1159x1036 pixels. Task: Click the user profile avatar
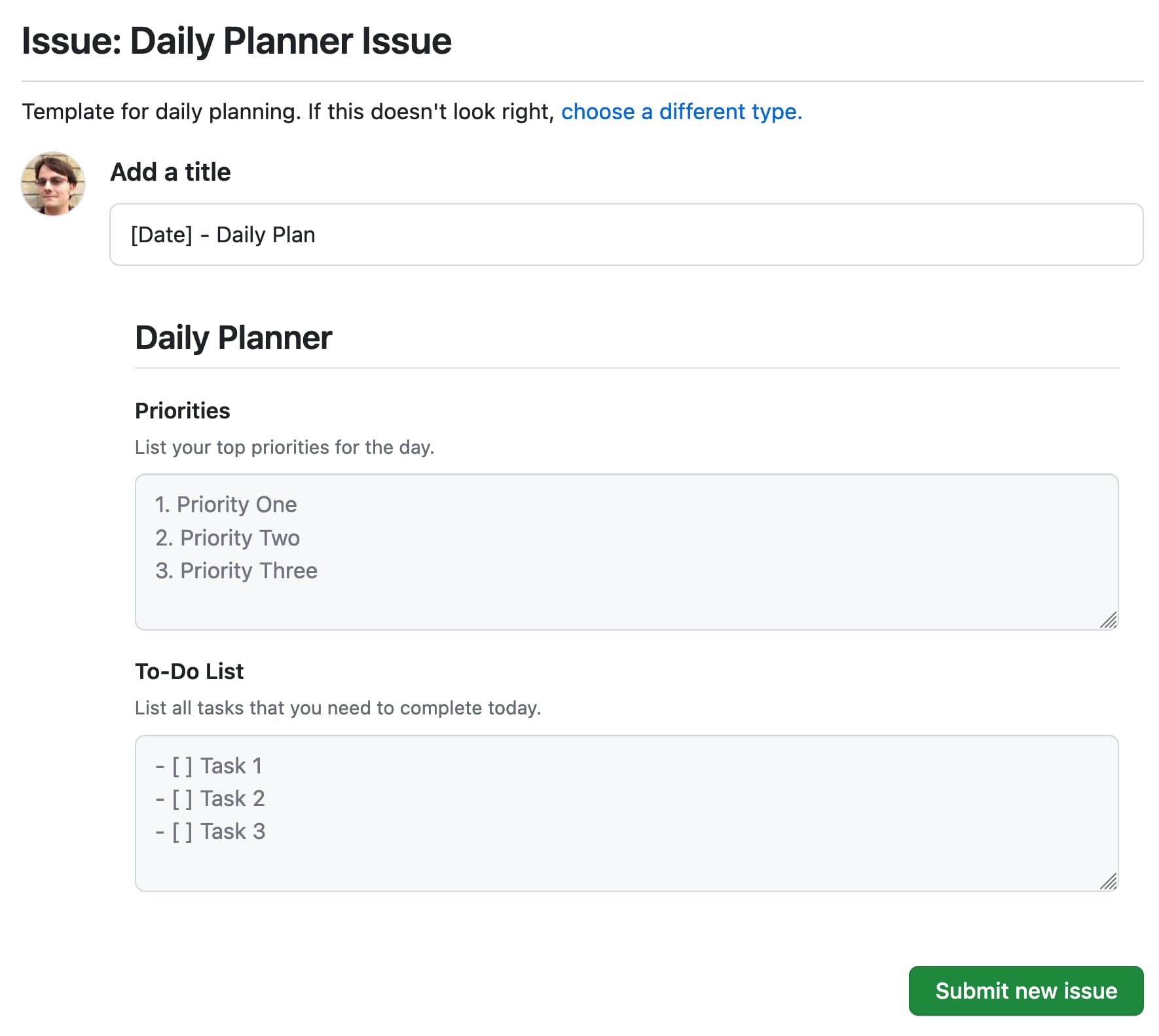click(53, 184)
